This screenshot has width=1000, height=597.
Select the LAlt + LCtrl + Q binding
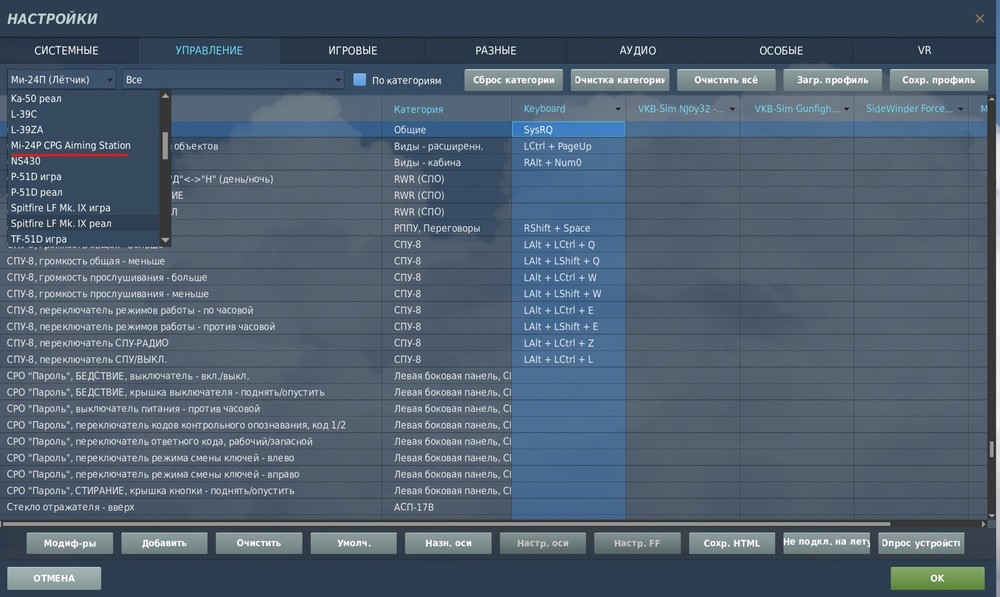coord(568,244)
